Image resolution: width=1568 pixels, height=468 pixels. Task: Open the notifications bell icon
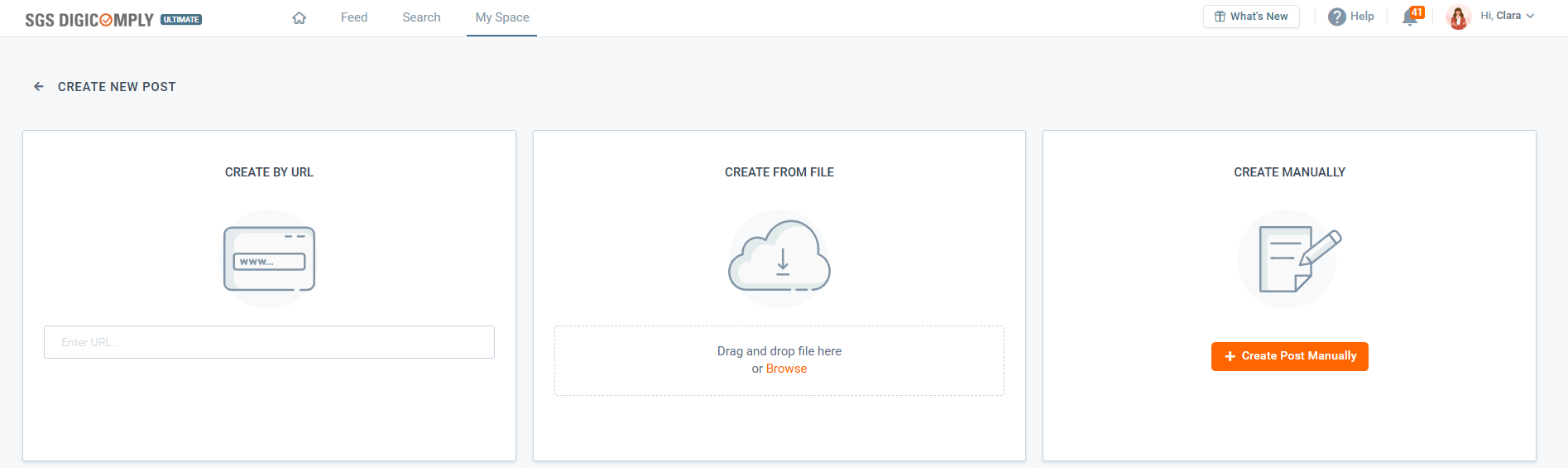pos(1411,17)
